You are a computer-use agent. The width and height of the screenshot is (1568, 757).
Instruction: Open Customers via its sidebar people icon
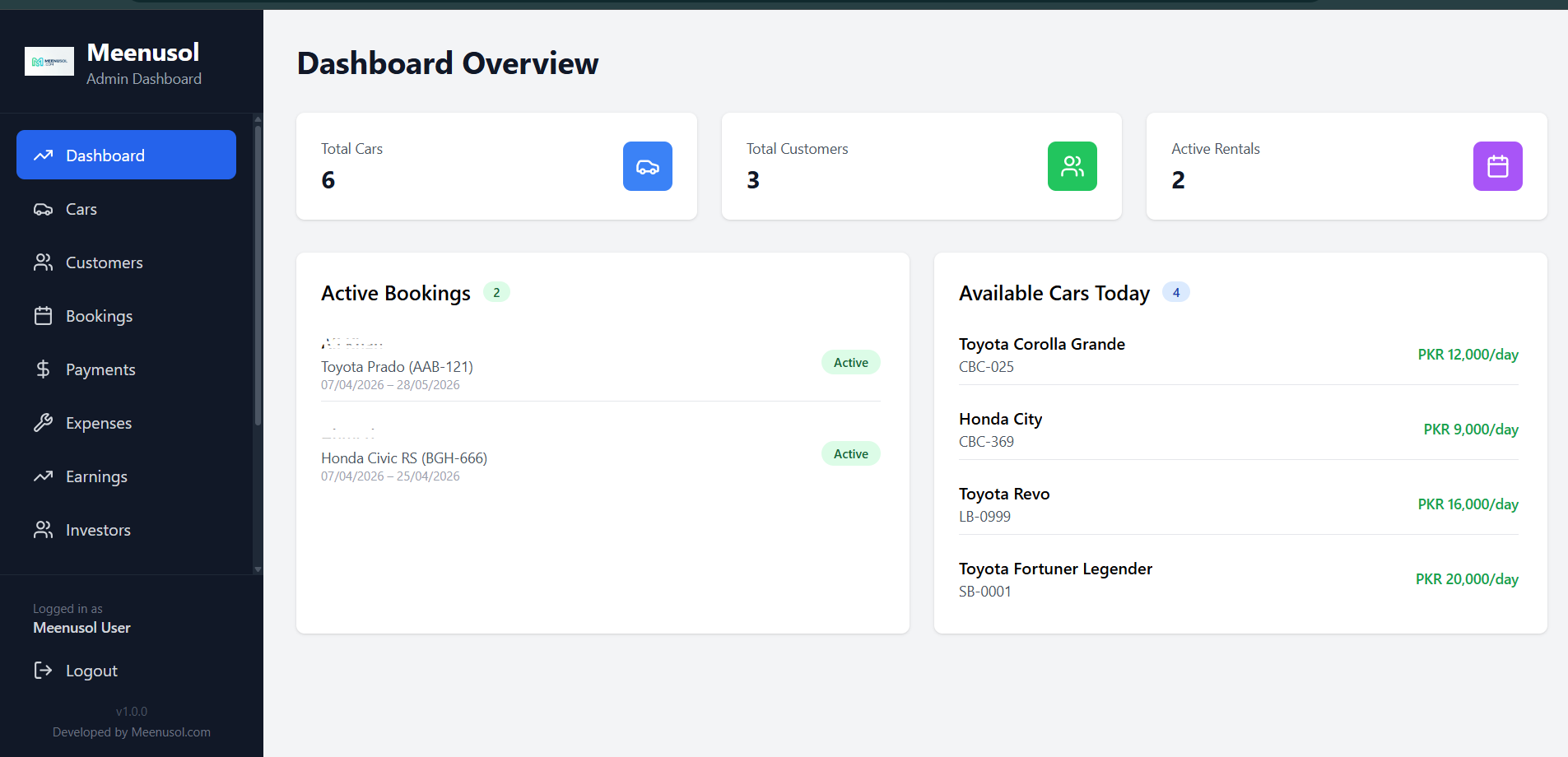click(x=44, y=262)
